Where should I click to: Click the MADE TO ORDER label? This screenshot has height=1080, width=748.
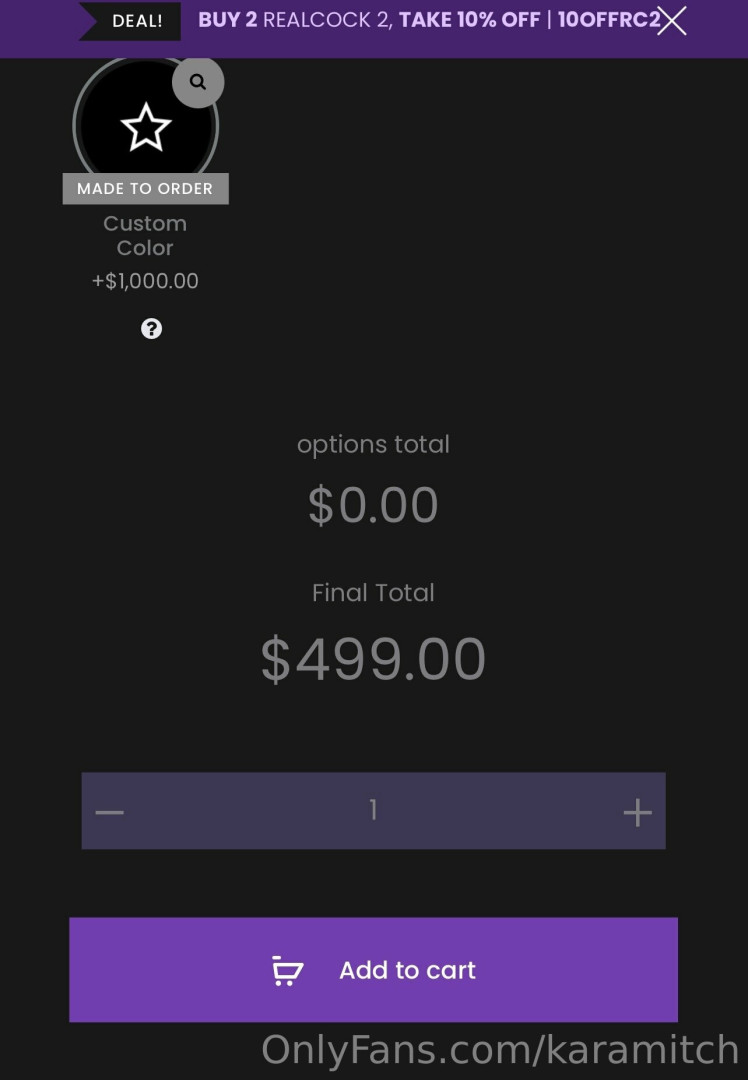[145, 188]
